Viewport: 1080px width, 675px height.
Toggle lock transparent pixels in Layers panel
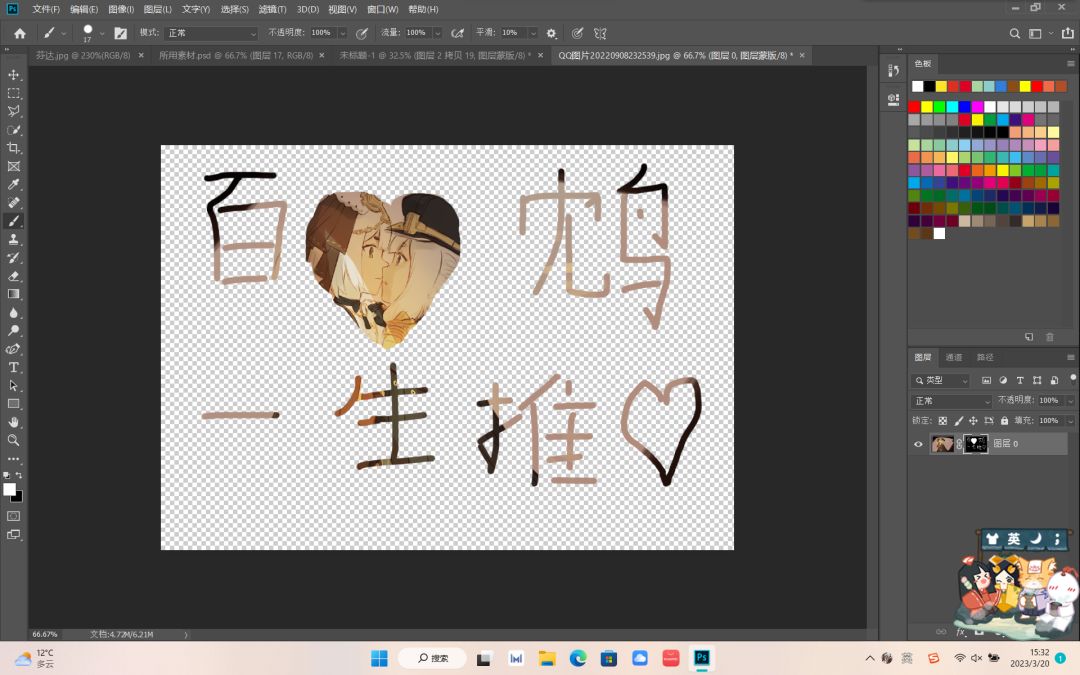[x=942, y=421]
